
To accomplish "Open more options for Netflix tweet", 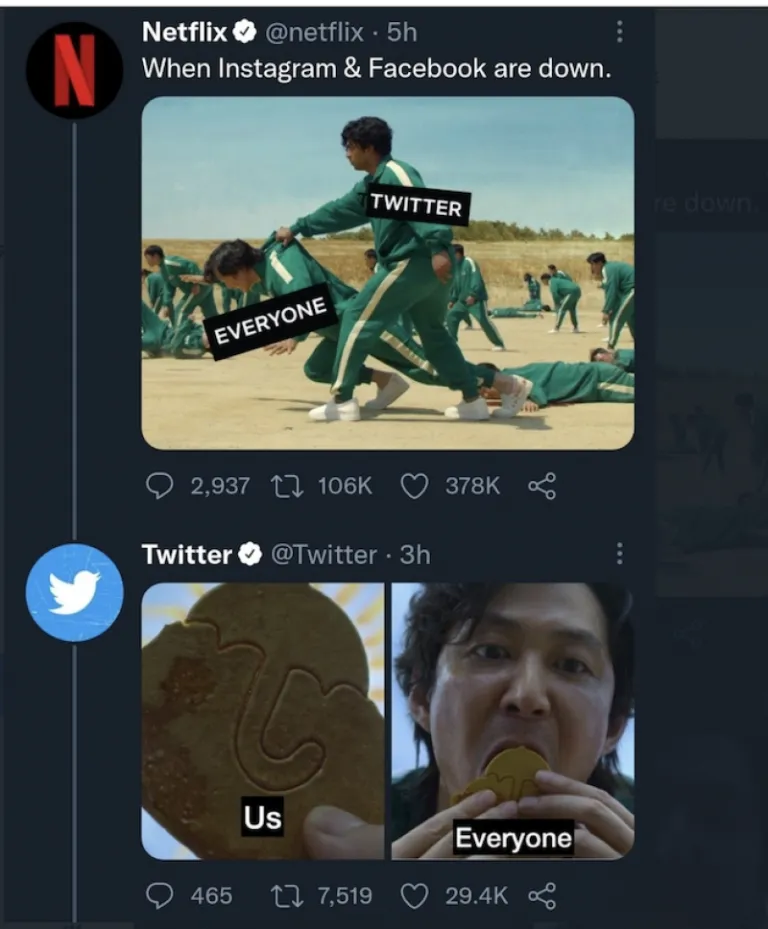I will pos(620,33).
